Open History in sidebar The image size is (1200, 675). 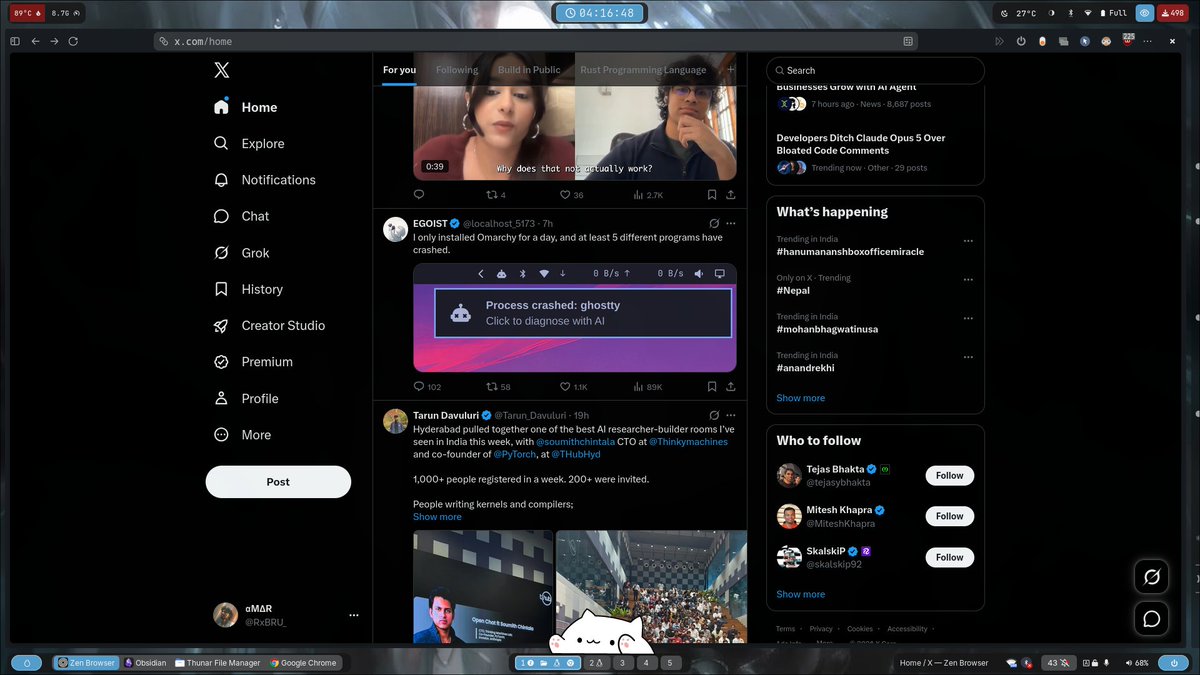249,289
